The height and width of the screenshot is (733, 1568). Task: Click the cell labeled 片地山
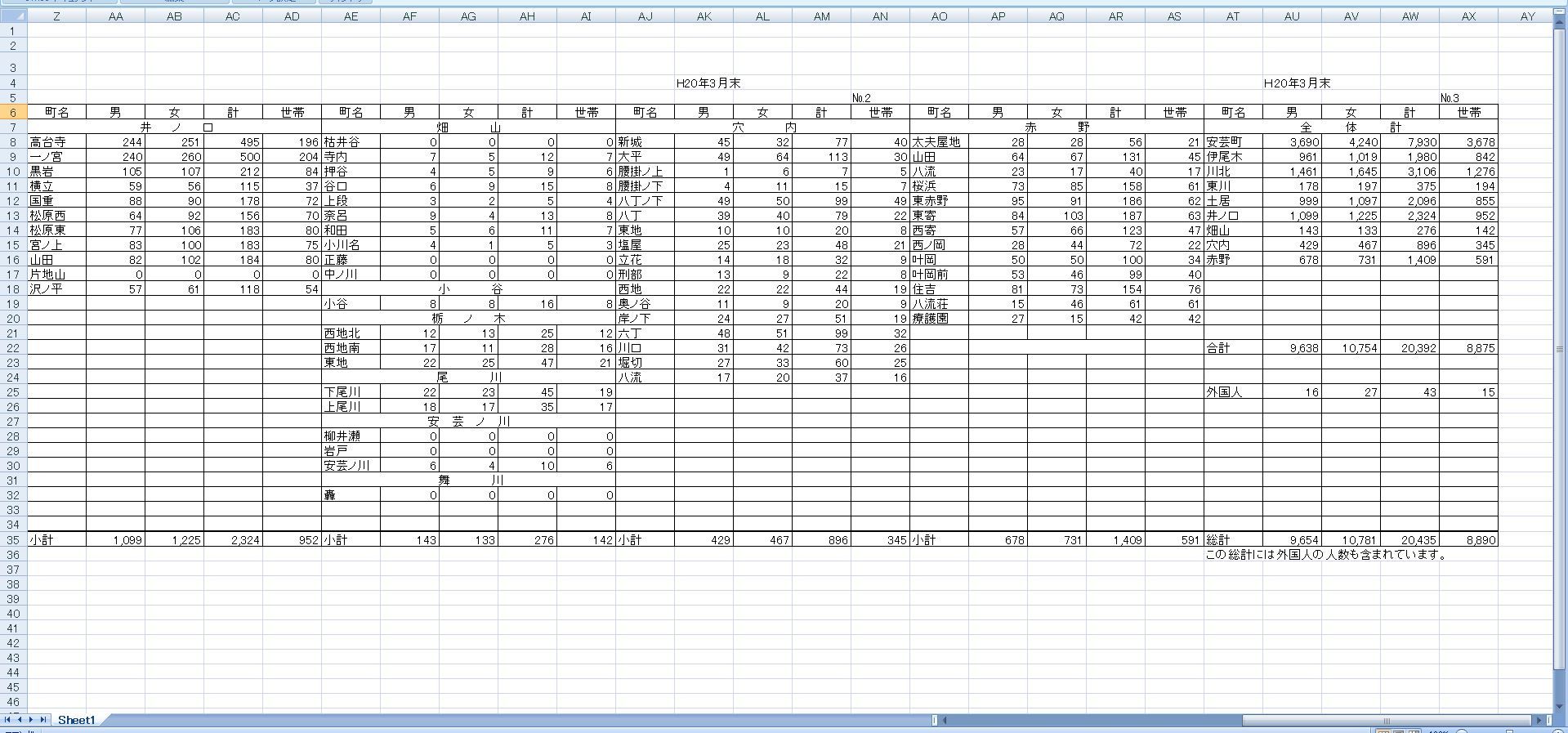56,275
